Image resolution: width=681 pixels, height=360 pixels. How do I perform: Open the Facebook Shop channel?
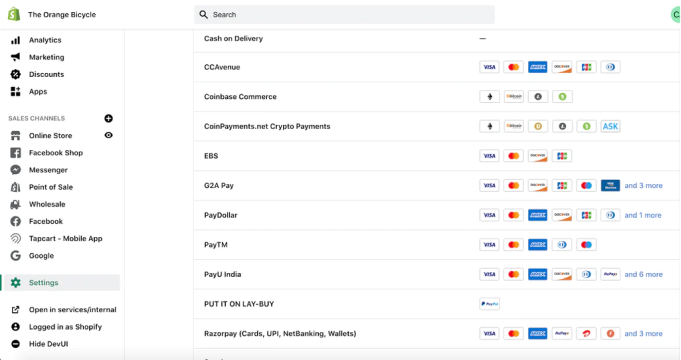coord(56,153)
